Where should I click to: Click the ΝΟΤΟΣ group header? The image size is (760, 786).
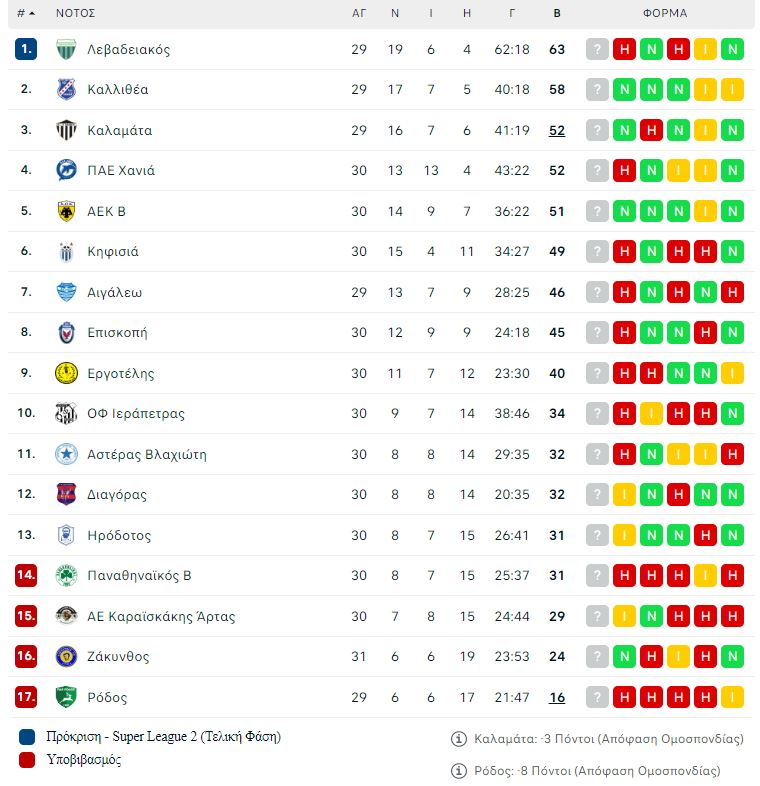(x=75, y=14)
